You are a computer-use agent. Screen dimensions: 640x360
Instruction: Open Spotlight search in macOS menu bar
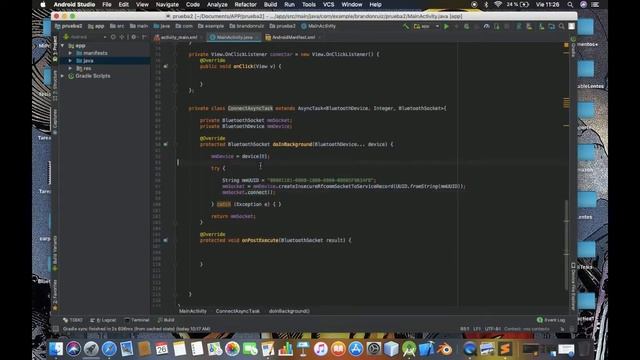tap(570, 4)
